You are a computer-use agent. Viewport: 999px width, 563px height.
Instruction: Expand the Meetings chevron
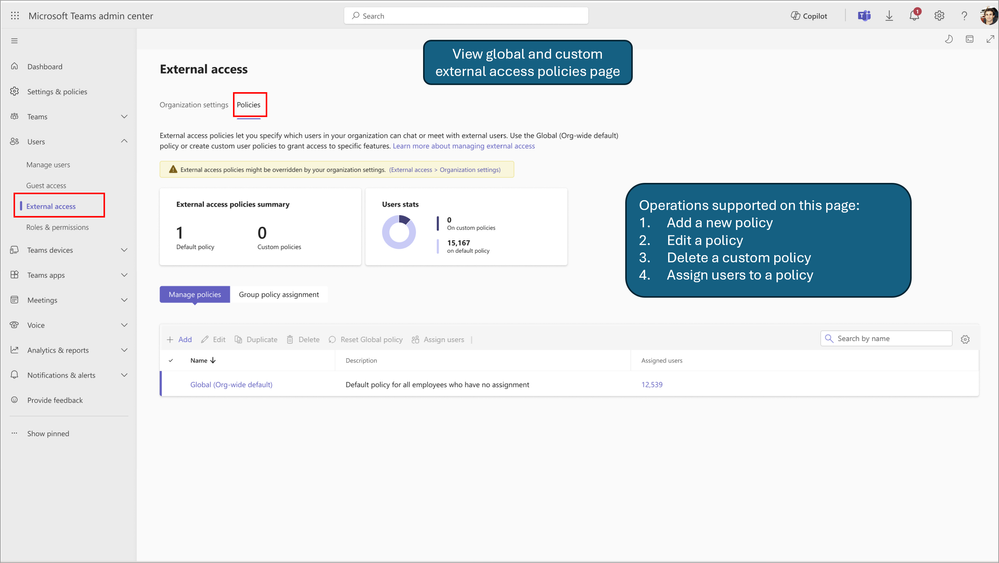click(124, 300)
